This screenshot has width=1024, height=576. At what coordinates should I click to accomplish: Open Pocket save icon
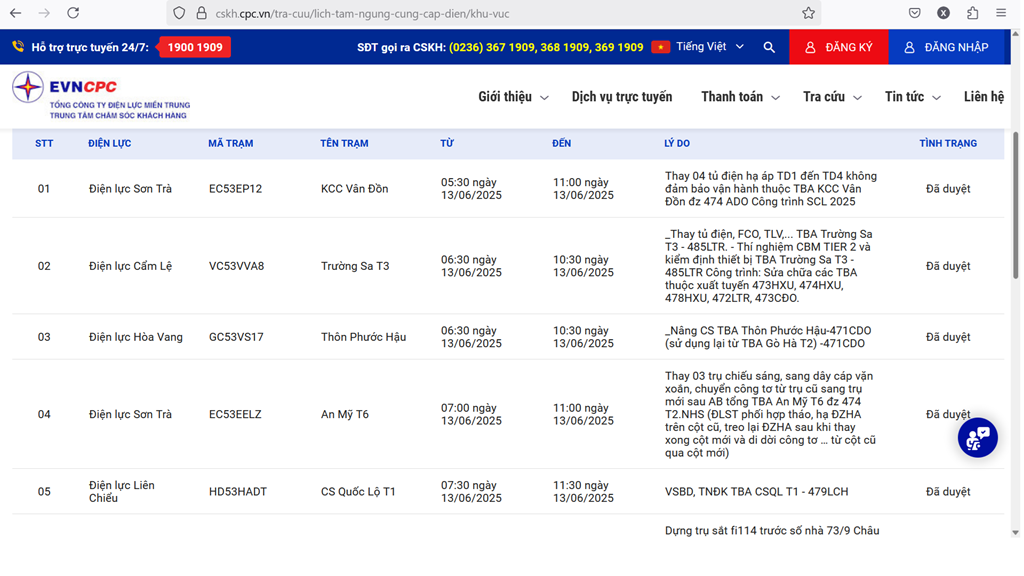click(914, 13)
